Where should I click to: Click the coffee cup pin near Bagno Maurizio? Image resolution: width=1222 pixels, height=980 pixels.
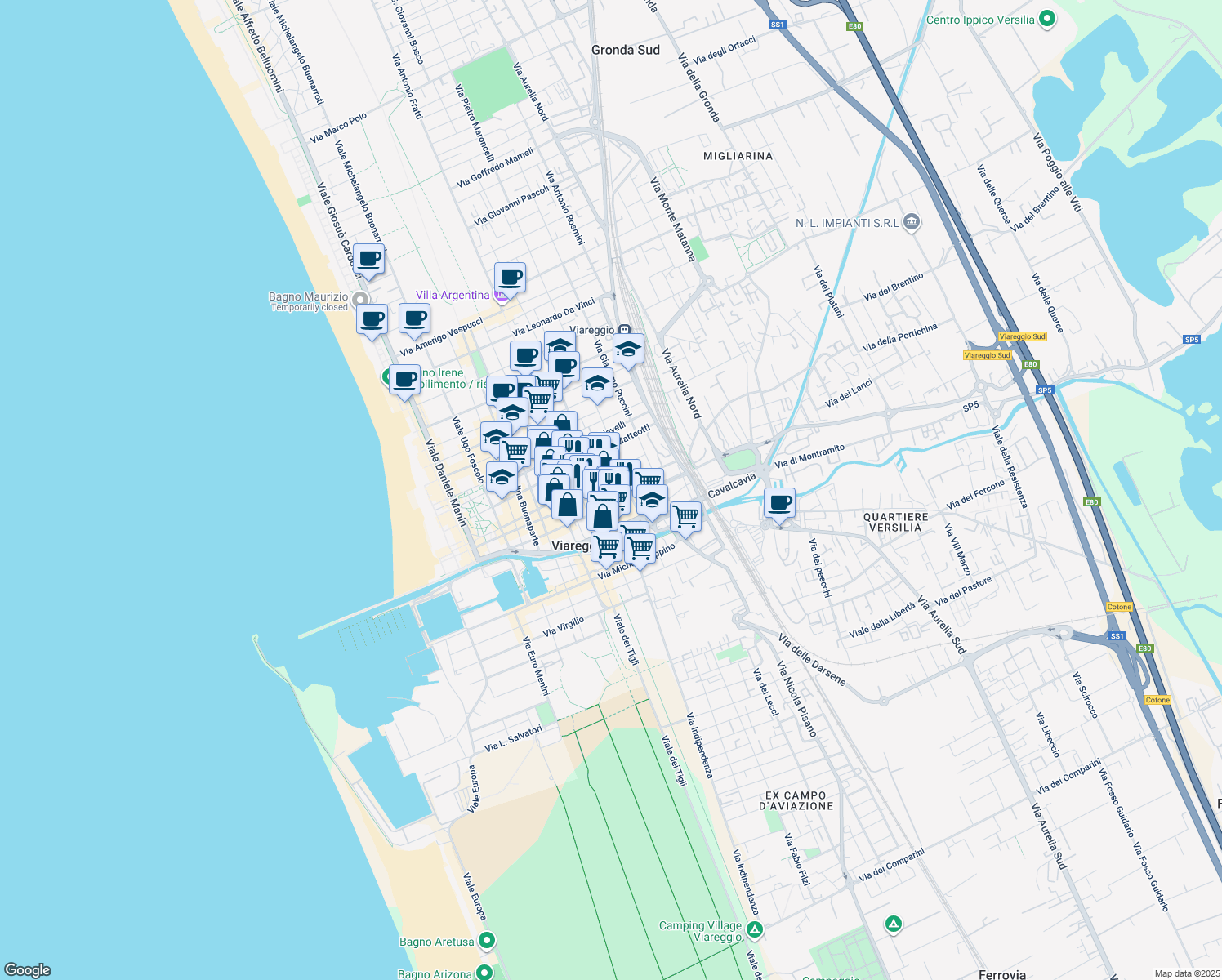(372, 318)
